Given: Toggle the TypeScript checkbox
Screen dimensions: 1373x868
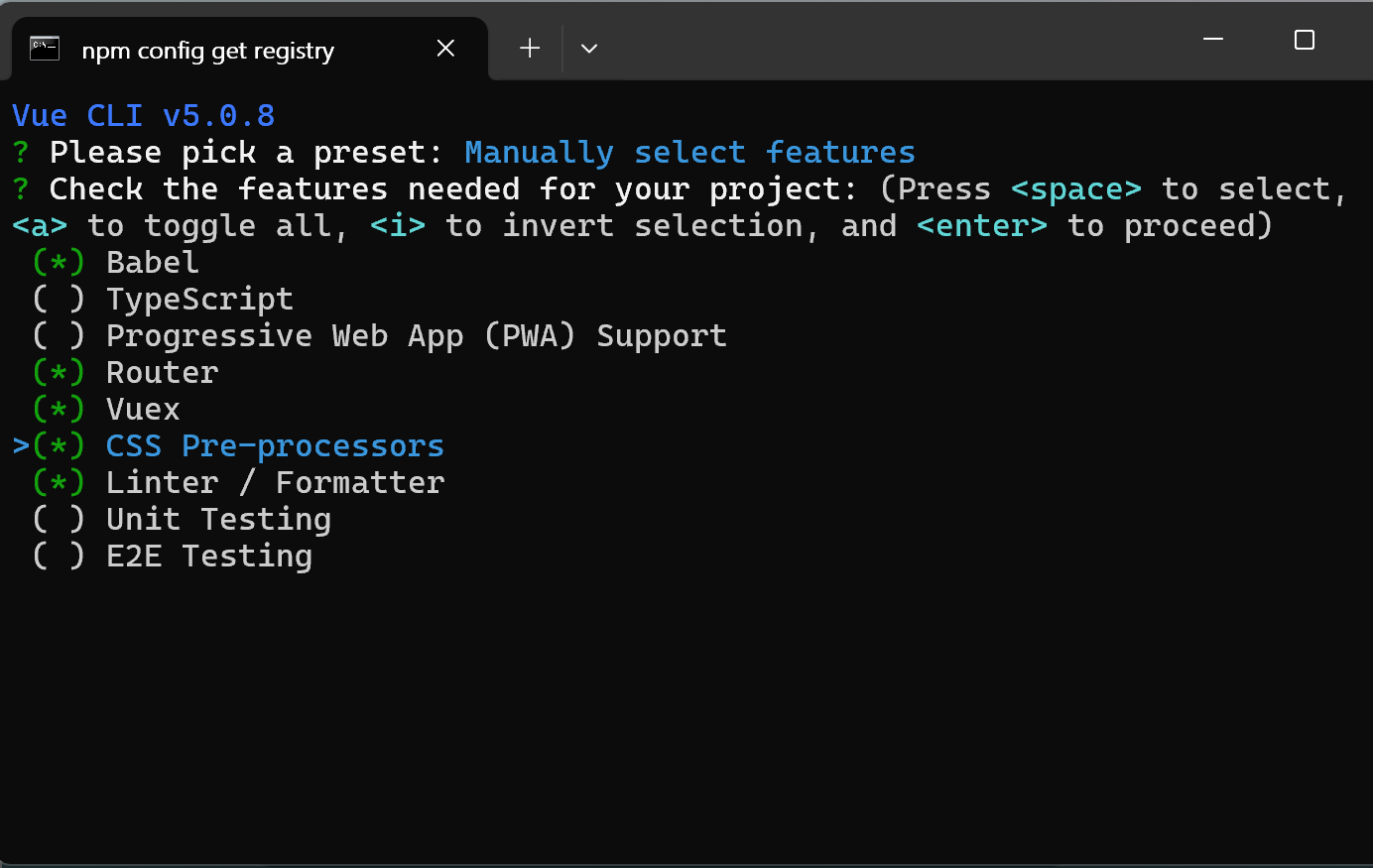Looking at the screenshot, I should click(x=59, y=300).
